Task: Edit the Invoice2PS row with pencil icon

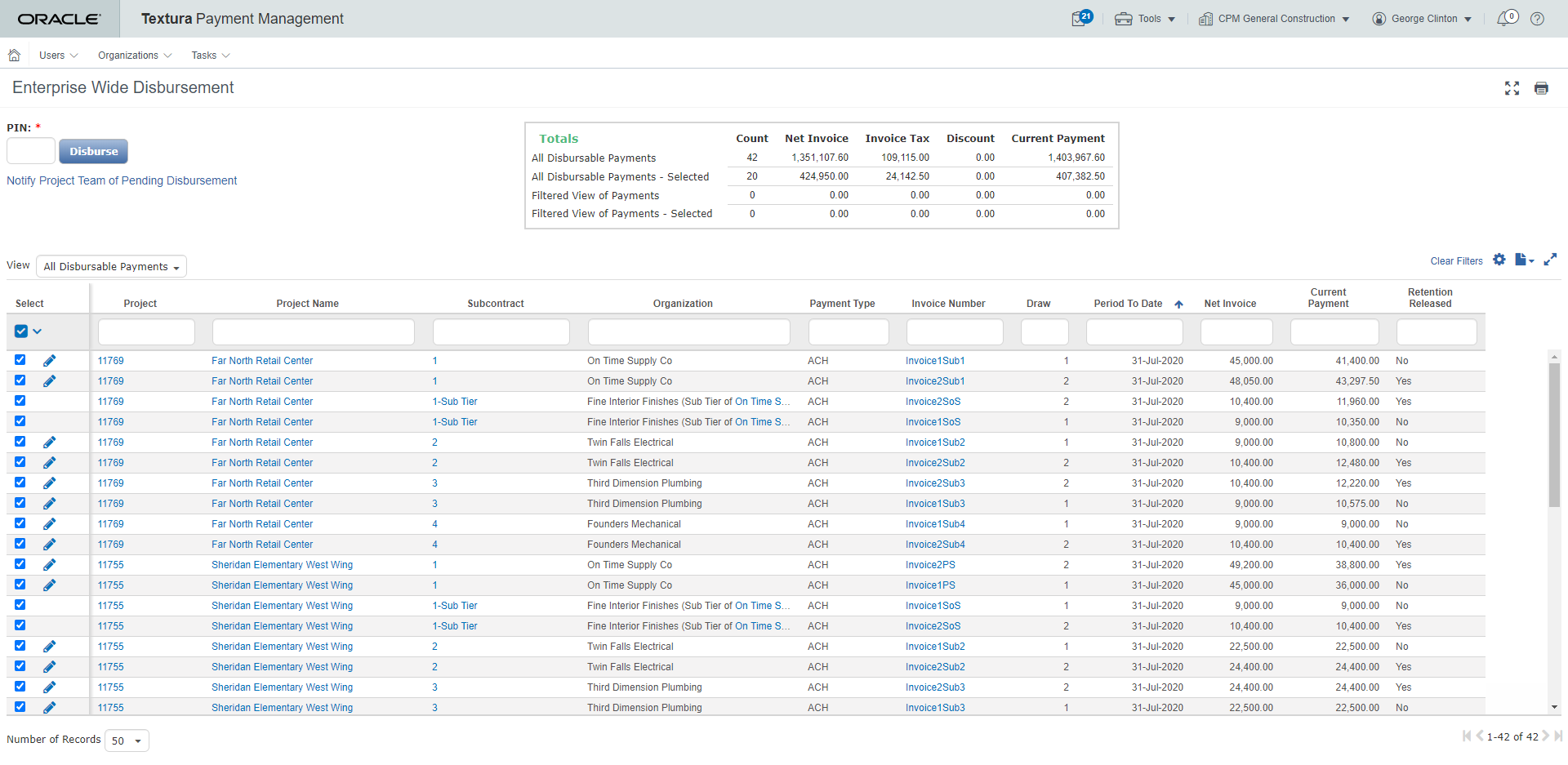Action: pyautogui.click(x=49, y=565)
